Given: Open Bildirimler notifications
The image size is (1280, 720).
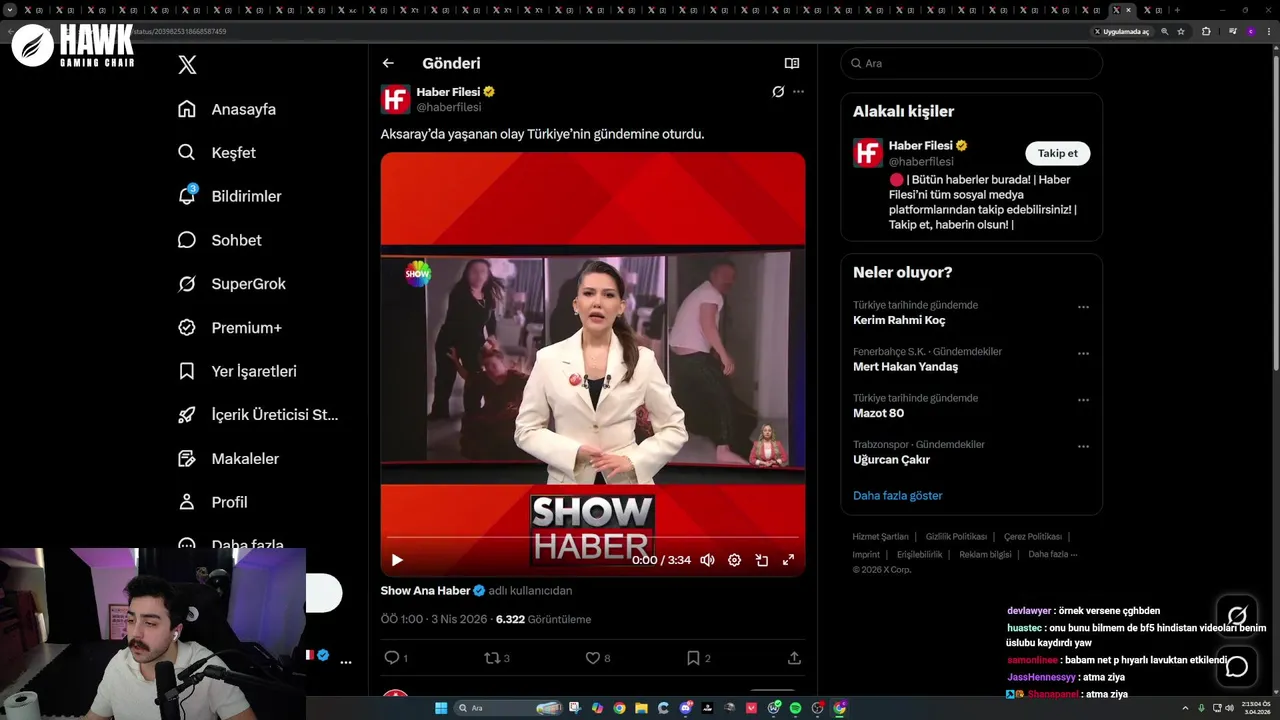Looking at the screenshot, I should (x=230, y=196).
